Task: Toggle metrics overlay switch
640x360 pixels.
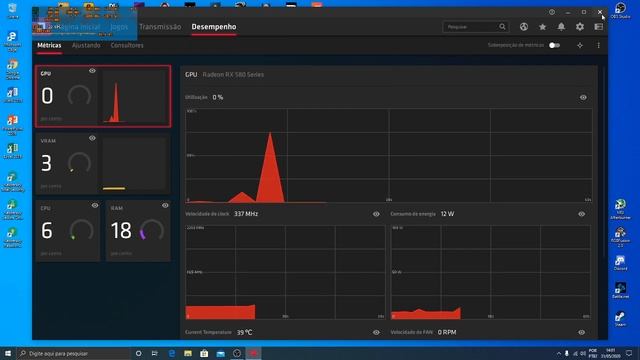Action: [554, 45]
